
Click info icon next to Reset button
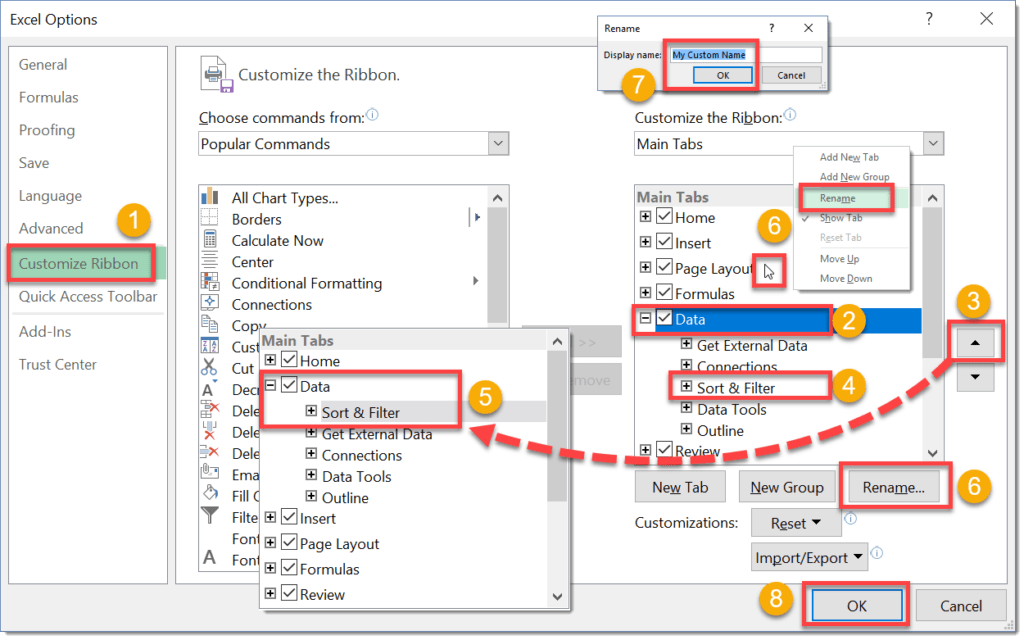850,519
